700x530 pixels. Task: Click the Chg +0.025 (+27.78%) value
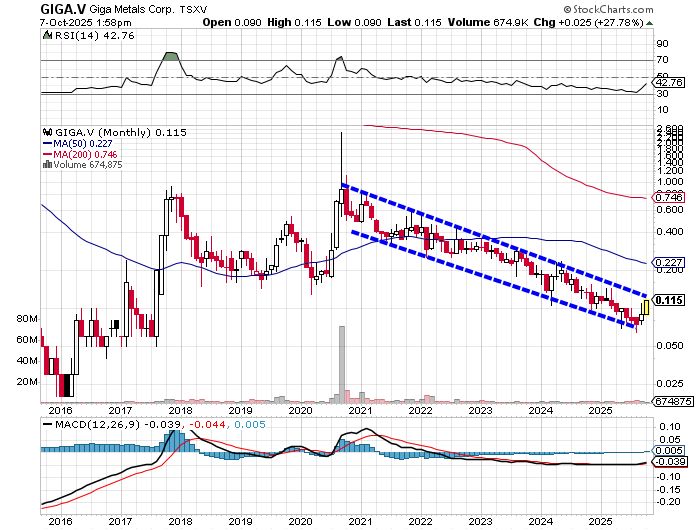[588, 22]
